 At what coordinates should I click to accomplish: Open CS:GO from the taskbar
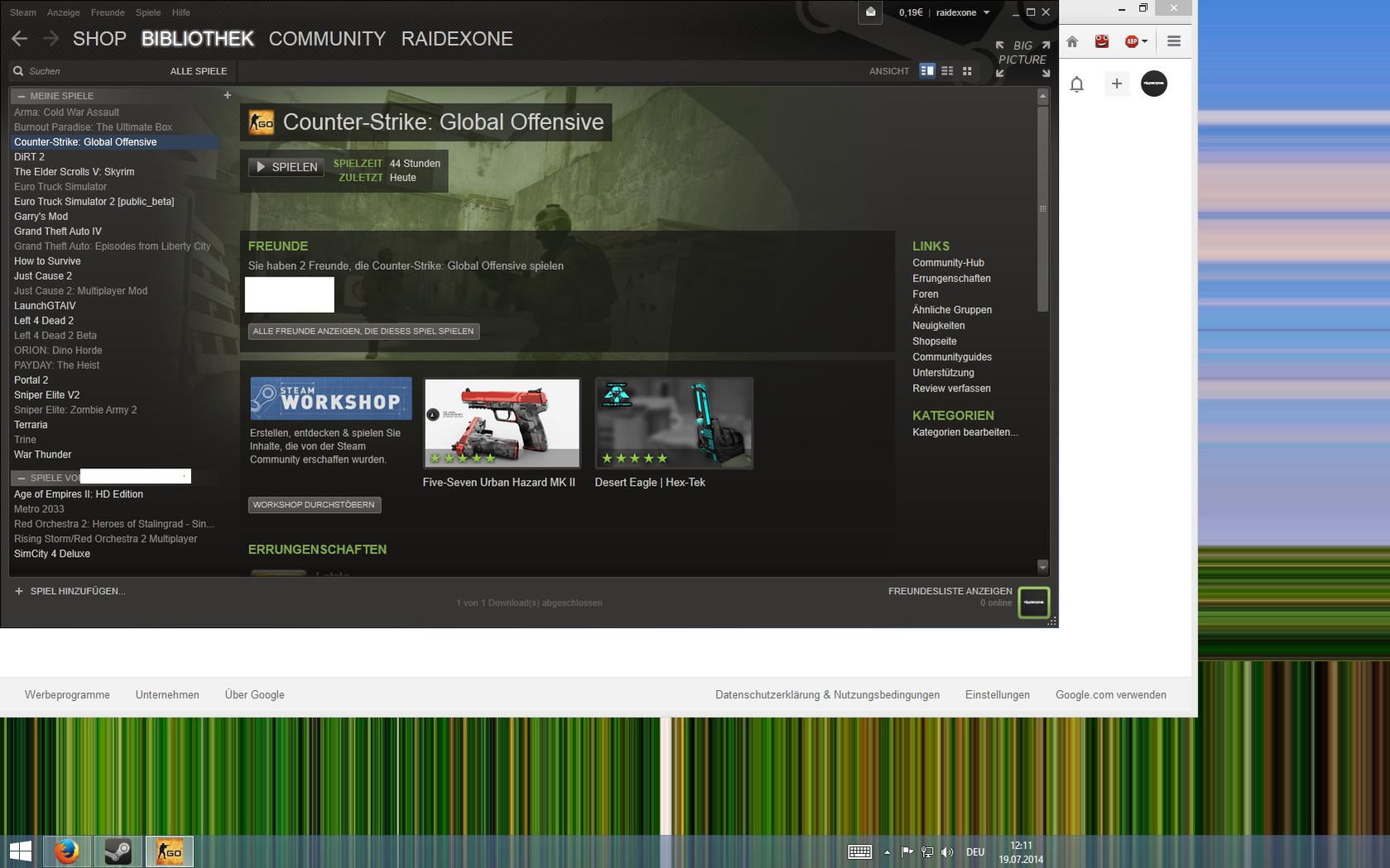170,851
